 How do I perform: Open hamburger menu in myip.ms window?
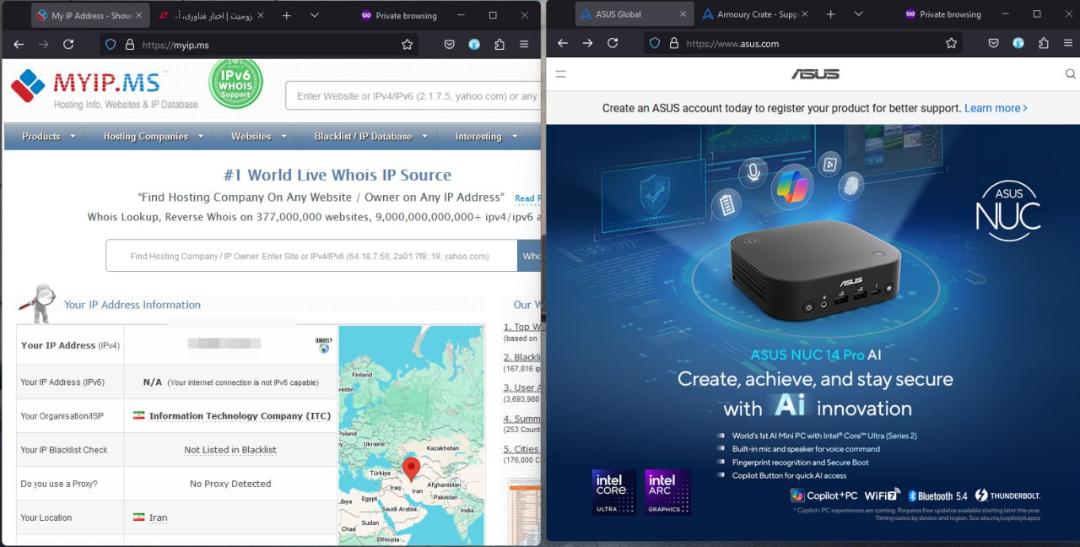(x=524, y=44)
